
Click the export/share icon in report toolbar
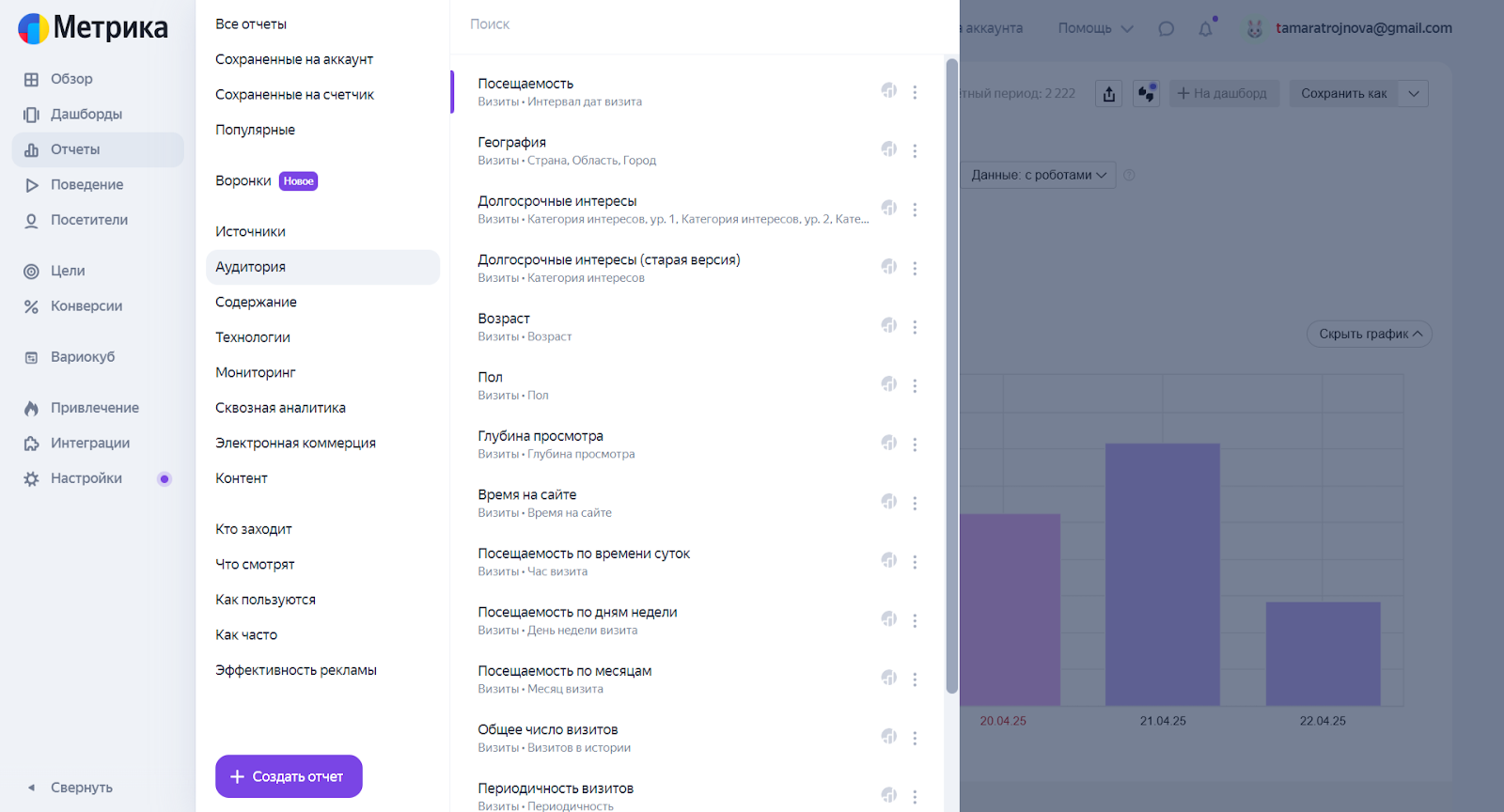[x=1109, y=94]
